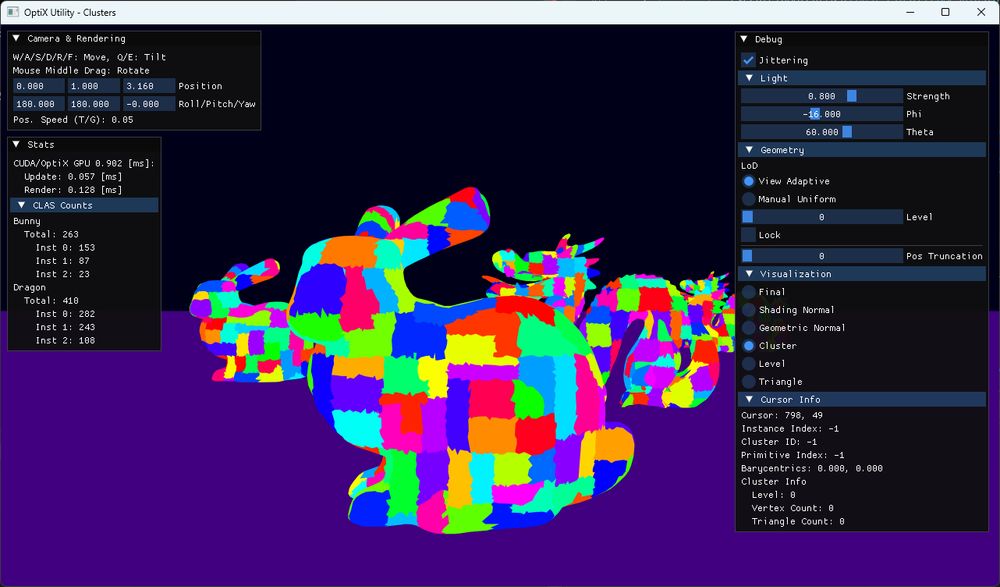This screenshot has width=1000, height=587.
Task: Click the second Roll/Pitch/Yaw field showing 180.000
Action: tap(94, 103)
